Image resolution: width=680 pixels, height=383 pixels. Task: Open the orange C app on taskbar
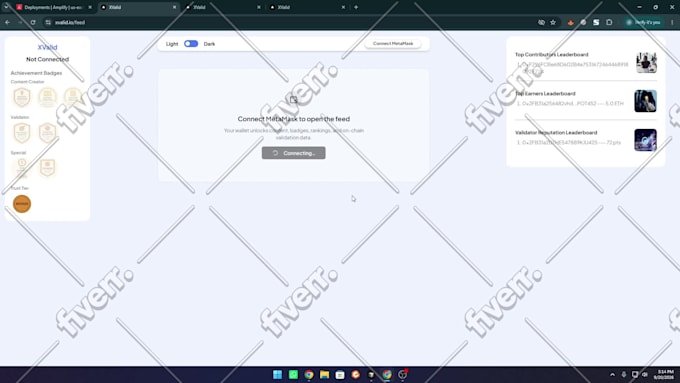coord(356,375)
